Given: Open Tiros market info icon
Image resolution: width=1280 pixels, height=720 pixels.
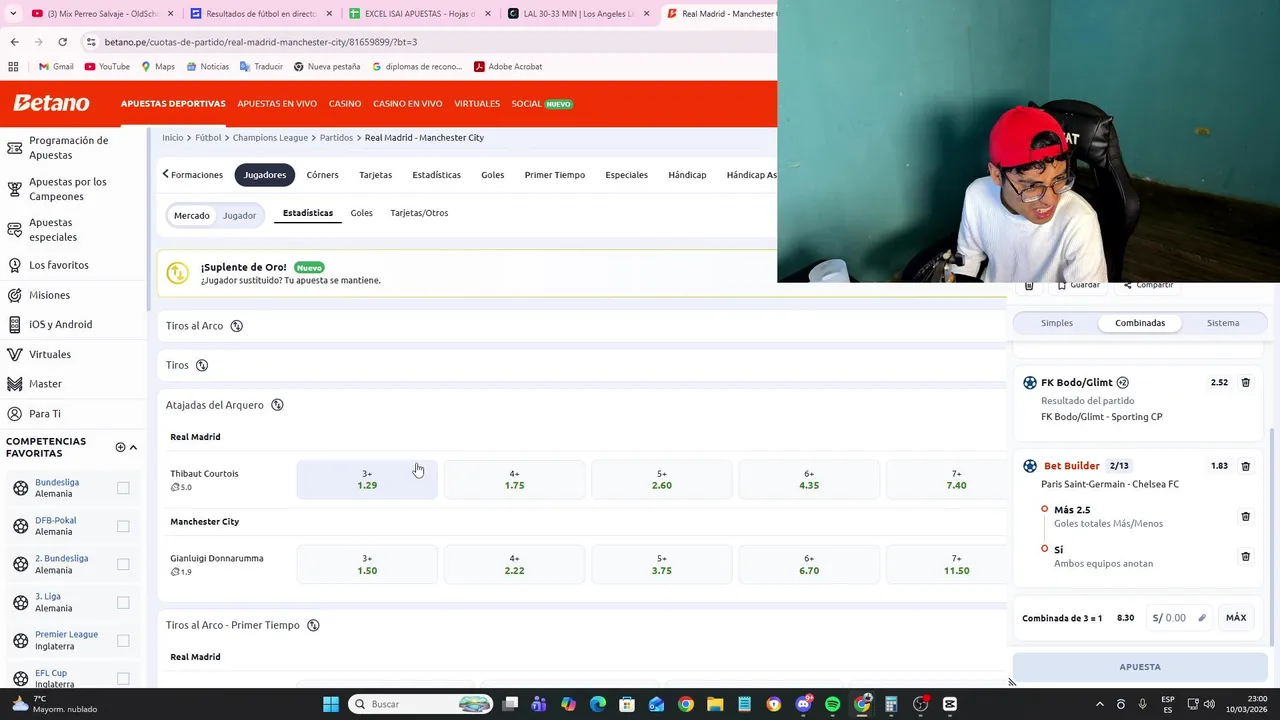Looking at the screenshot, I should tap(202, 365).
